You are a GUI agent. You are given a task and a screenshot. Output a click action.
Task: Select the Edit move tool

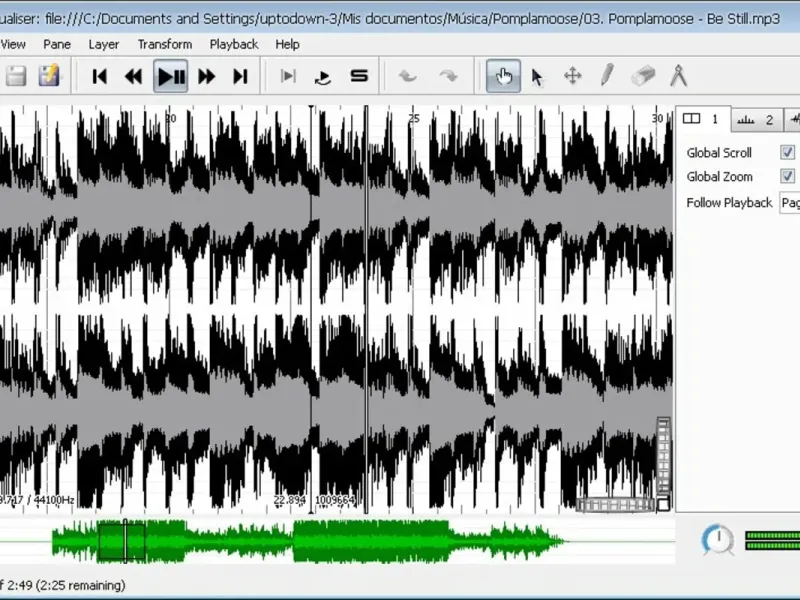[x=573, y=77]
